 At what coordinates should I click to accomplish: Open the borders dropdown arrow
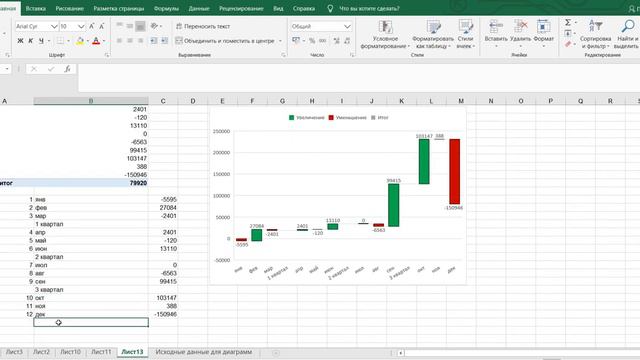(68, 41)
